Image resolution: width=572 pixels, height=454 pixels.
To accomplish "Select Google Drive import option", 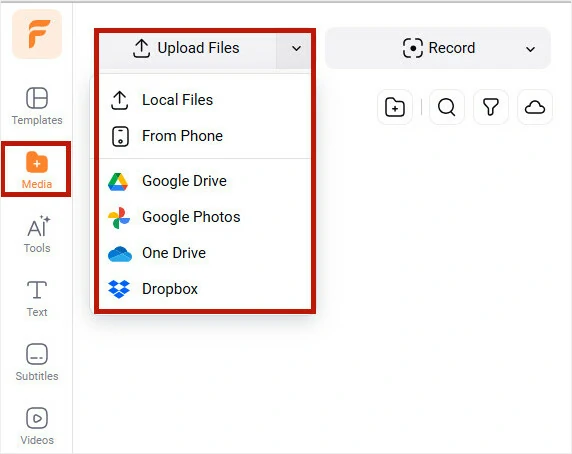I will click(205, 181).
